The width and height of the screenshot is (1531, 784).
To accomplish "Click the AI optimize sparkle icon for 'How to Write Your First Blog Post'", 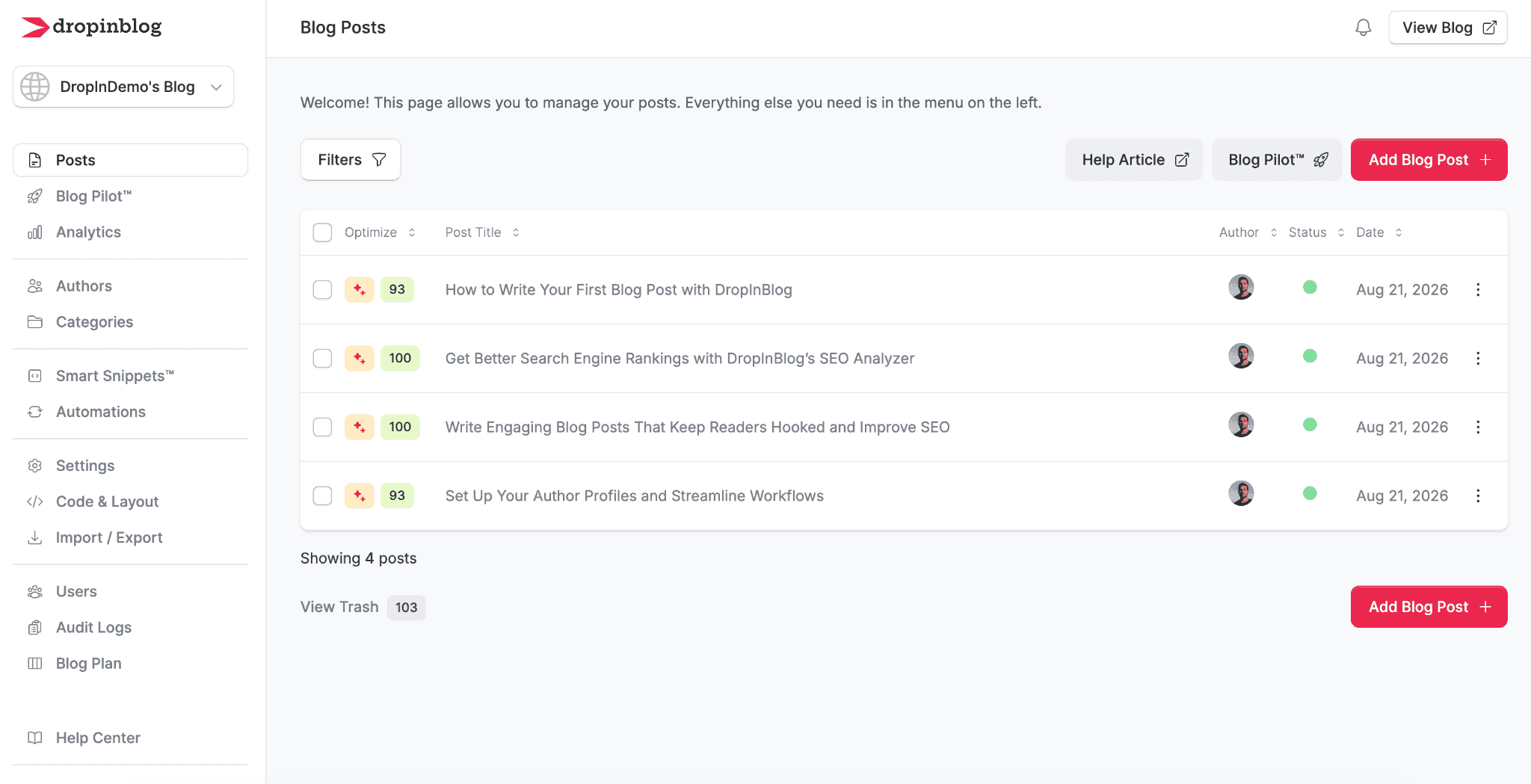I will (360, 289).
